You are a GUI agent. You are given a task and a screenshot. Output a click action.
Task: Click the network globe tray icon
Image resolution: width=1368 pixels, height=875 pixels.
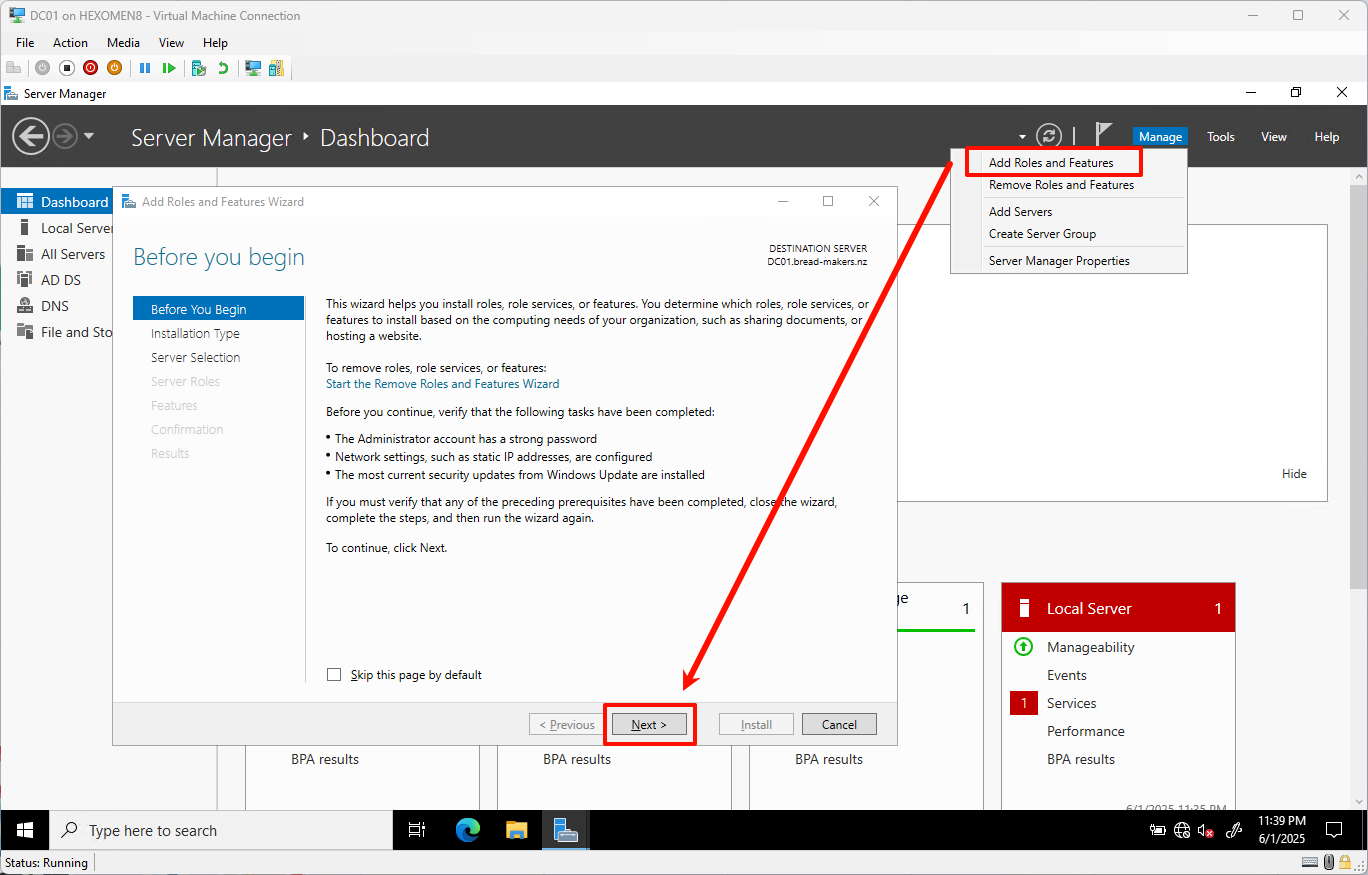tap(1182, 830)
